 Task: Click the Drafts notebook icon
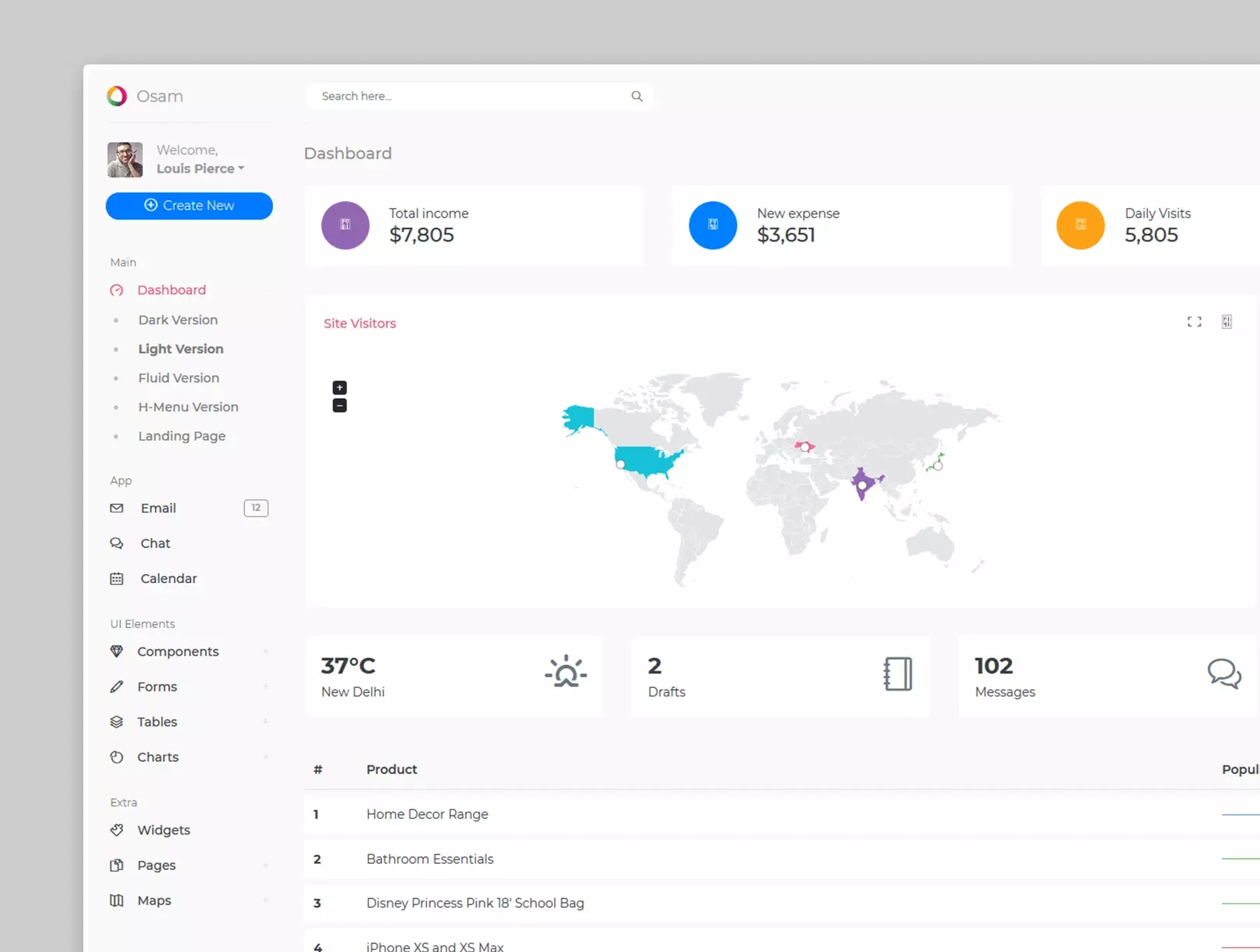(898, 674)
